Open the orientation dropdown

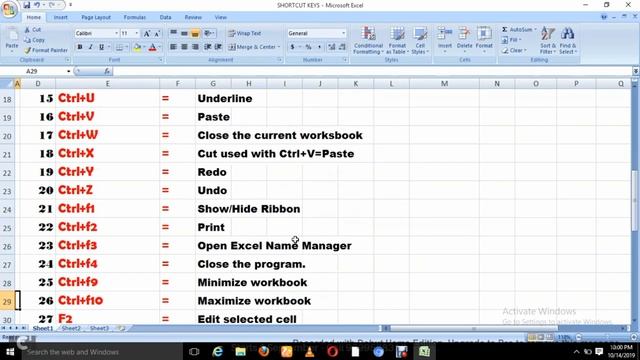(x=209, y=33)
